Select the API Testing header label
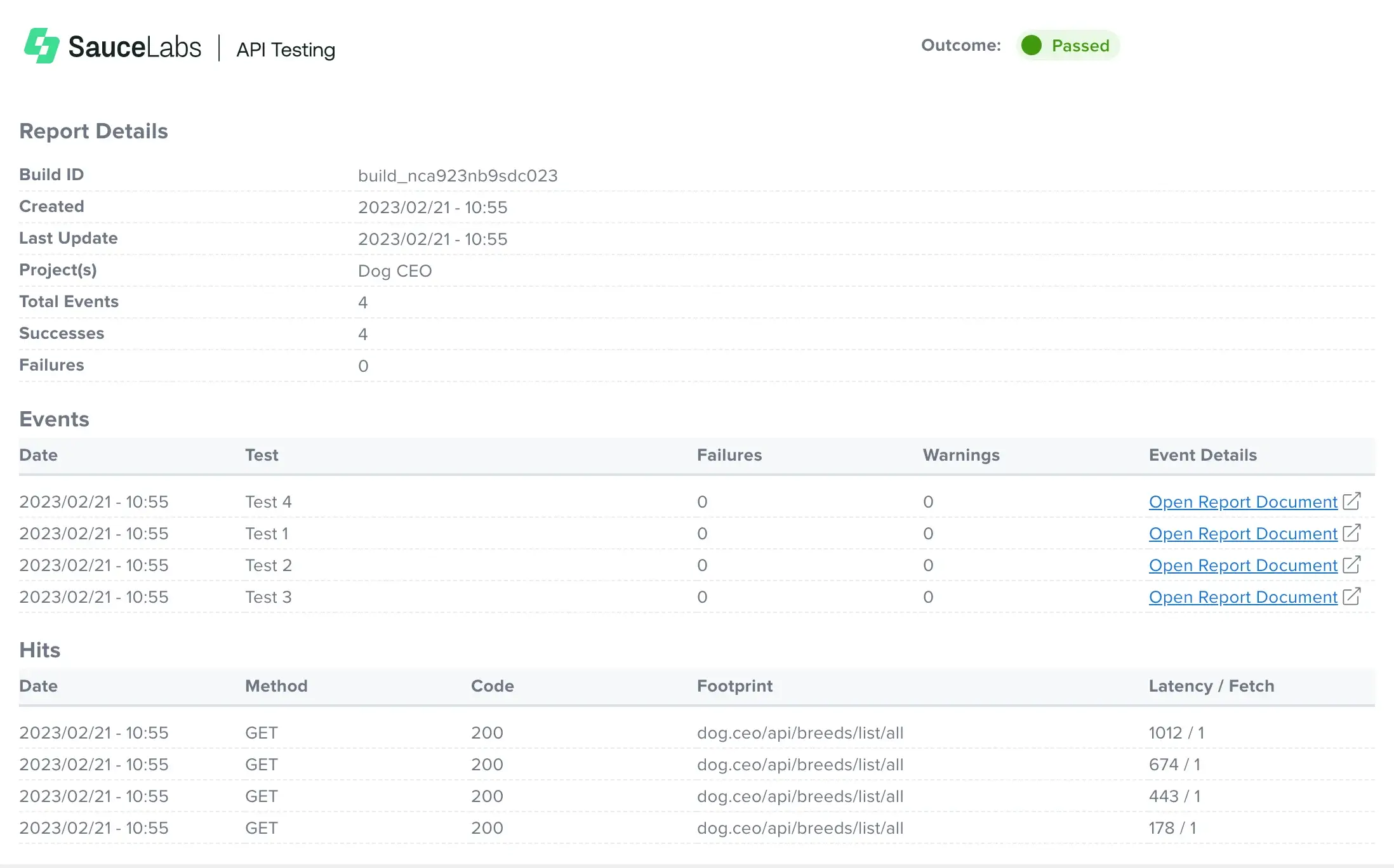The height and width of the screenshot is (868, 1394). pyautogui.click(x=285, y=49)
